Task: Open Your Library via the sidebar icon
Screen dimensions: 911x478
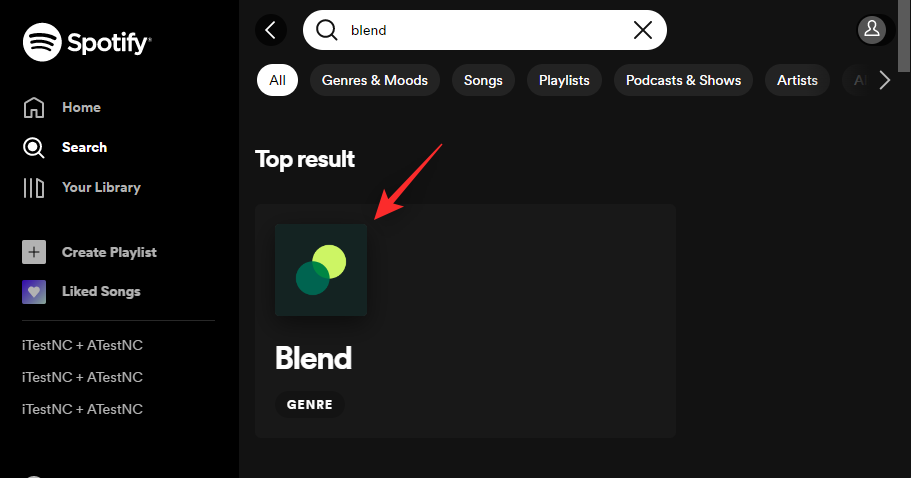Action: [34, 188]
